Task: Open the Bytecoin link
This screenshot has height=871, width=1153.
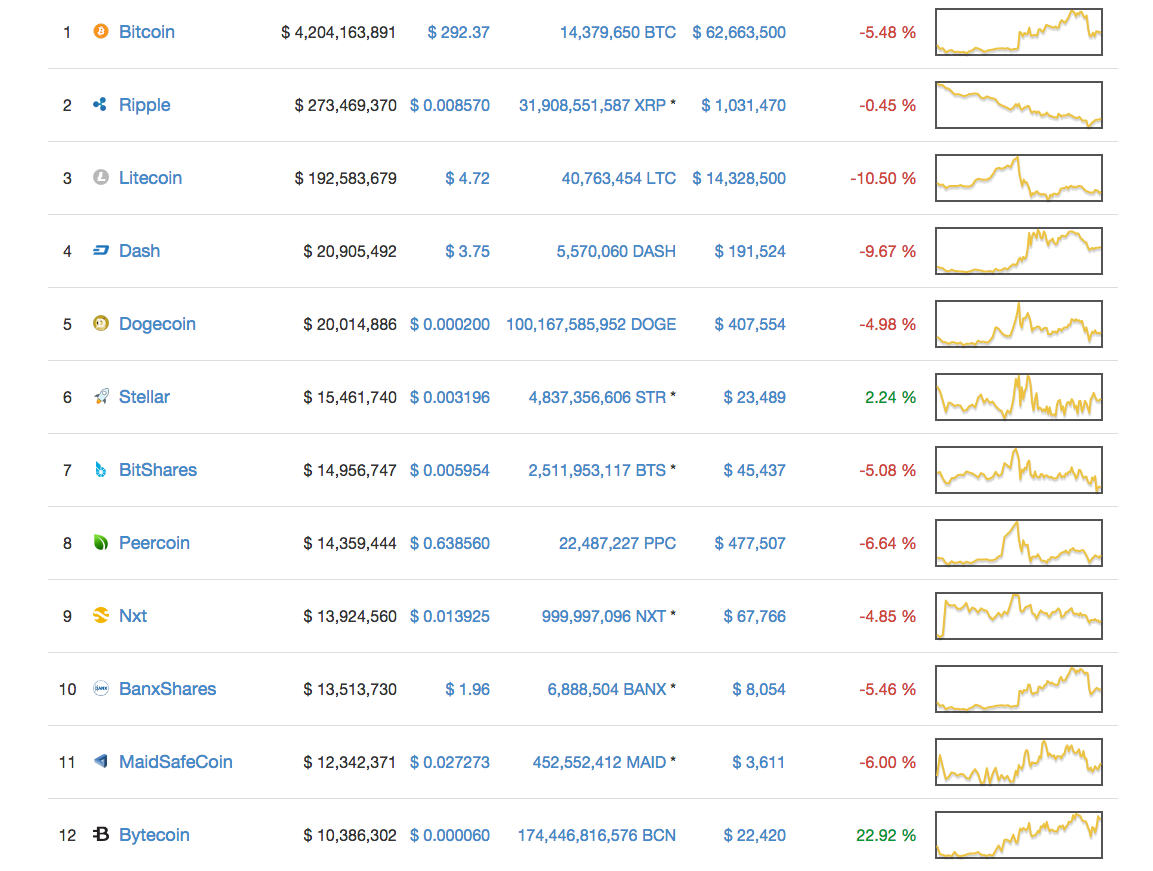Action: (154, 836)
